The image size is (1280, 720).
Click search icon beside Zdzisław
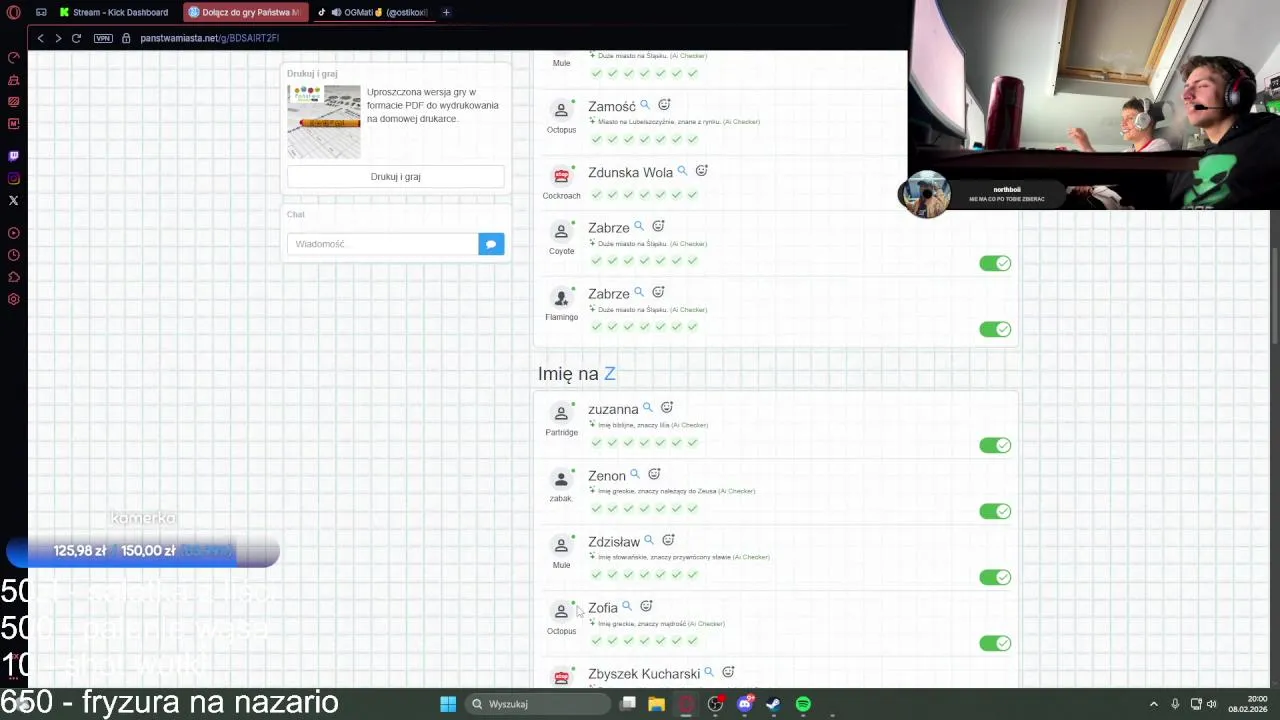point(648,540)
